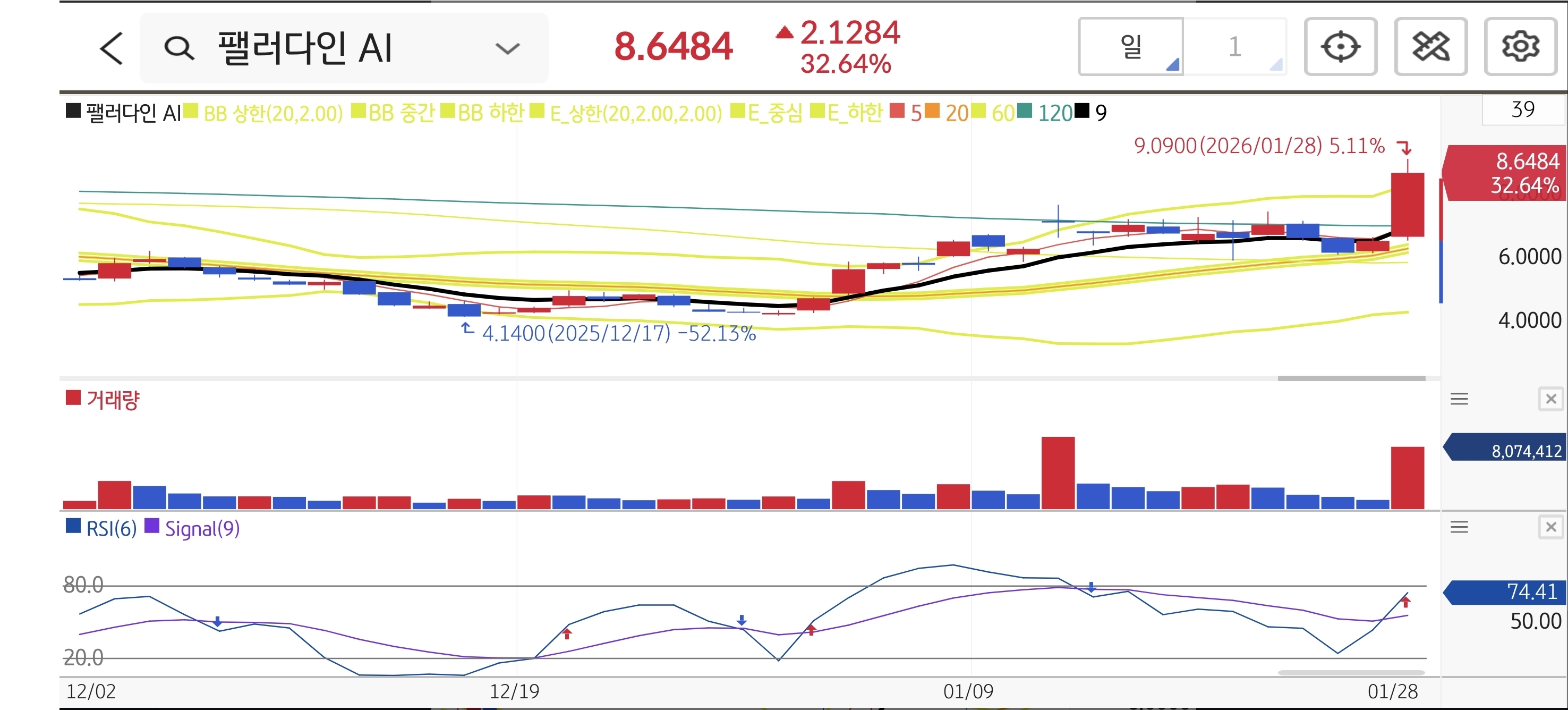Screen dimensions: 1568x710
Task: Toggle the 120 moving average legend
Action: [1054, 113]
